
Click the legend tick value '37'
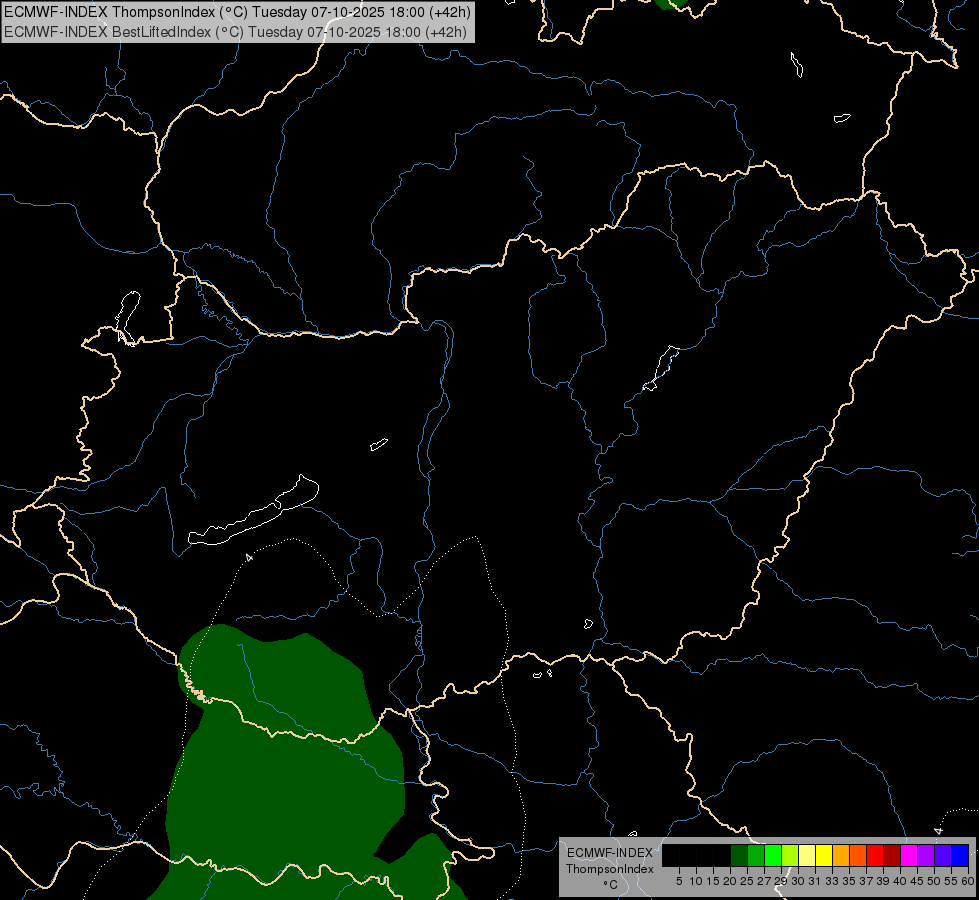(866, 881)
